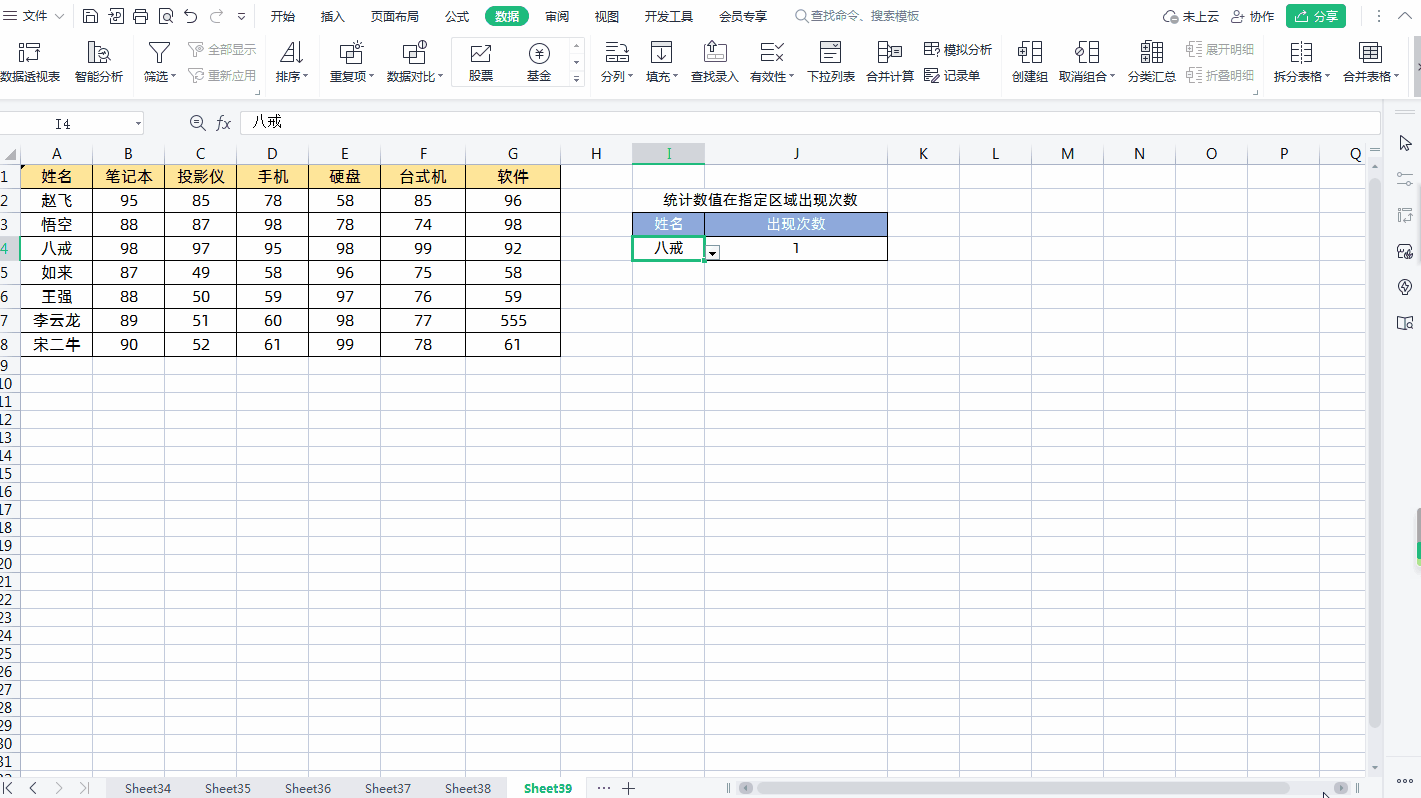
Task: Click the 协作 collaborate button
Action: pyautogui.click(x=1252, y=16)
